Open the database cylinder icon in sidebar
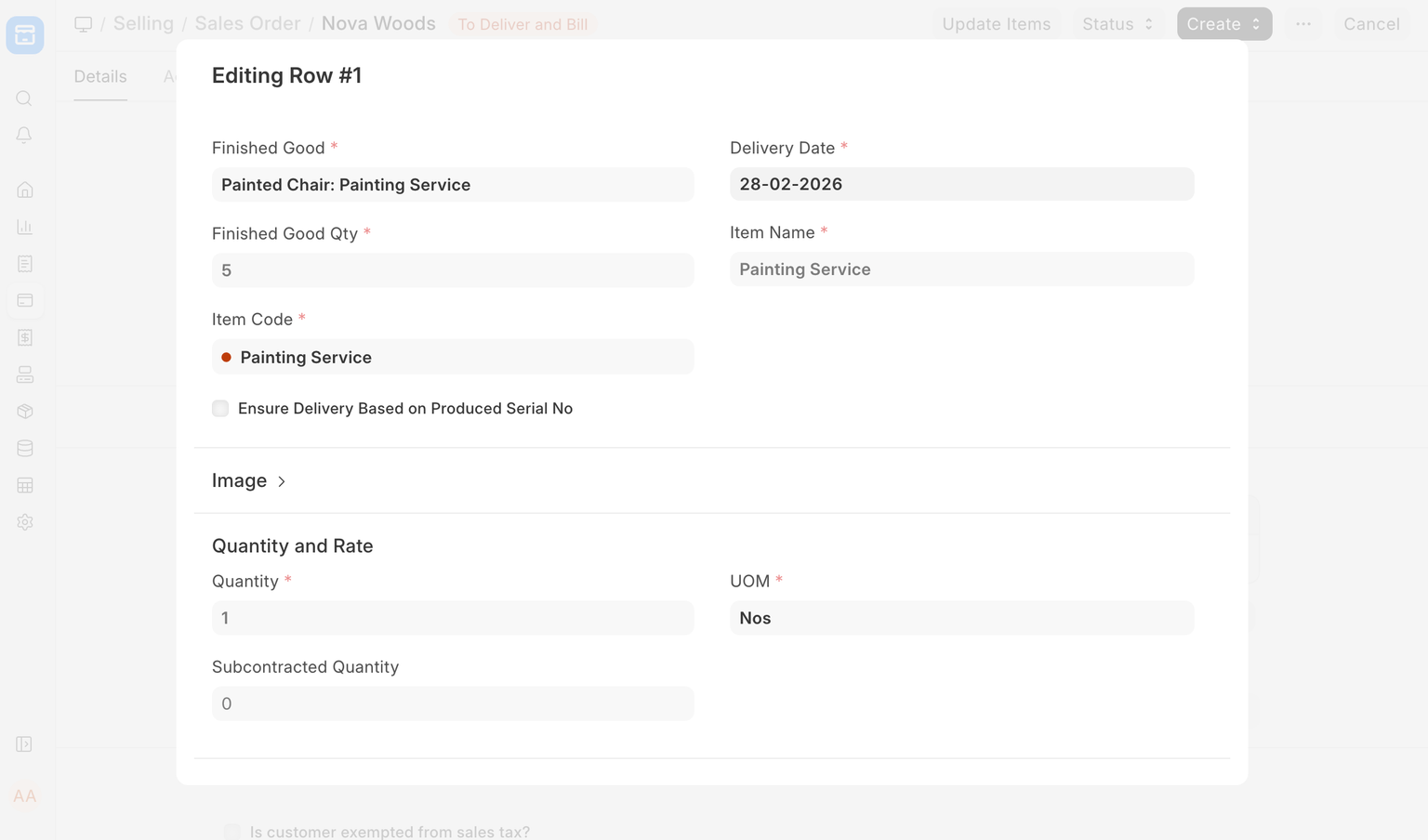Screen dimensions: 1428x840 pos(25,448)
